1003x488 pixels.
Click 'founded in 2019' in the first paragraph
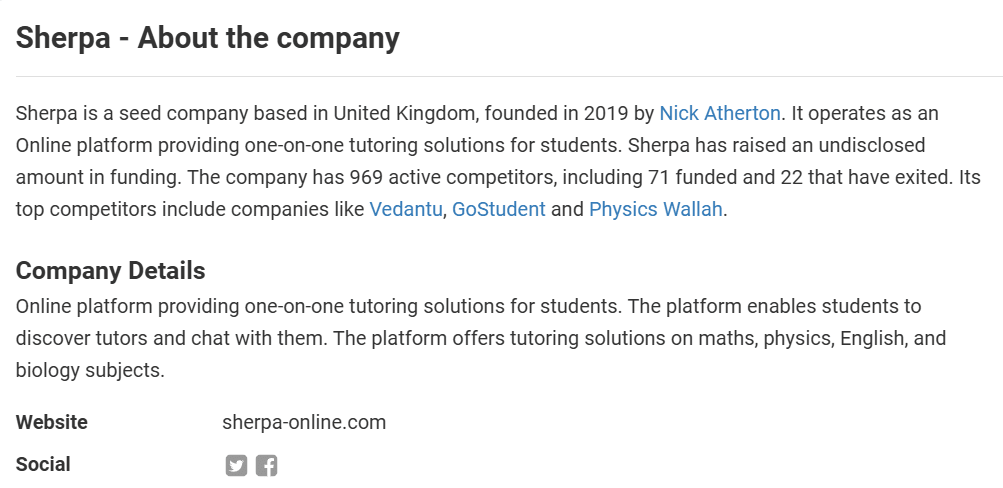tap(545, 113)
